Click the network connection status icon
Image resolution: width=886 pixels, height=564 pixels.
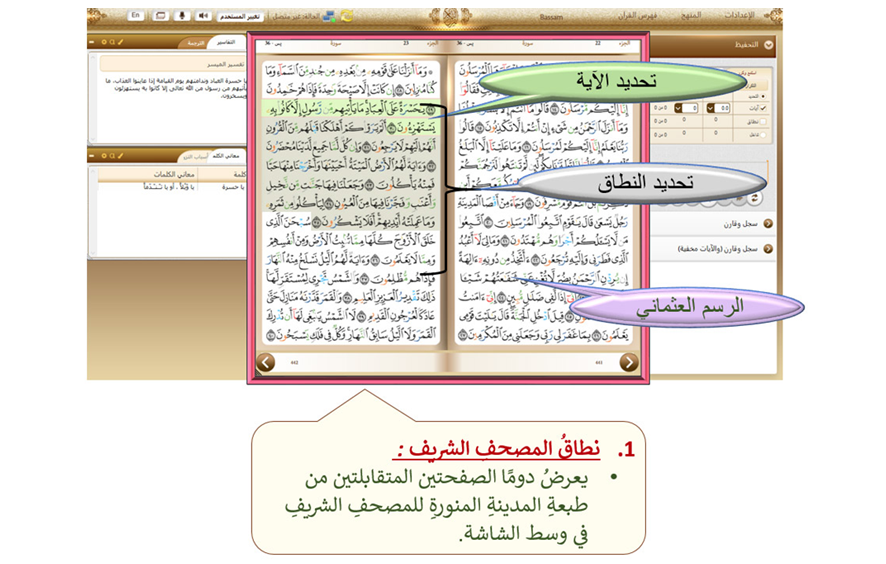point(329,17)
